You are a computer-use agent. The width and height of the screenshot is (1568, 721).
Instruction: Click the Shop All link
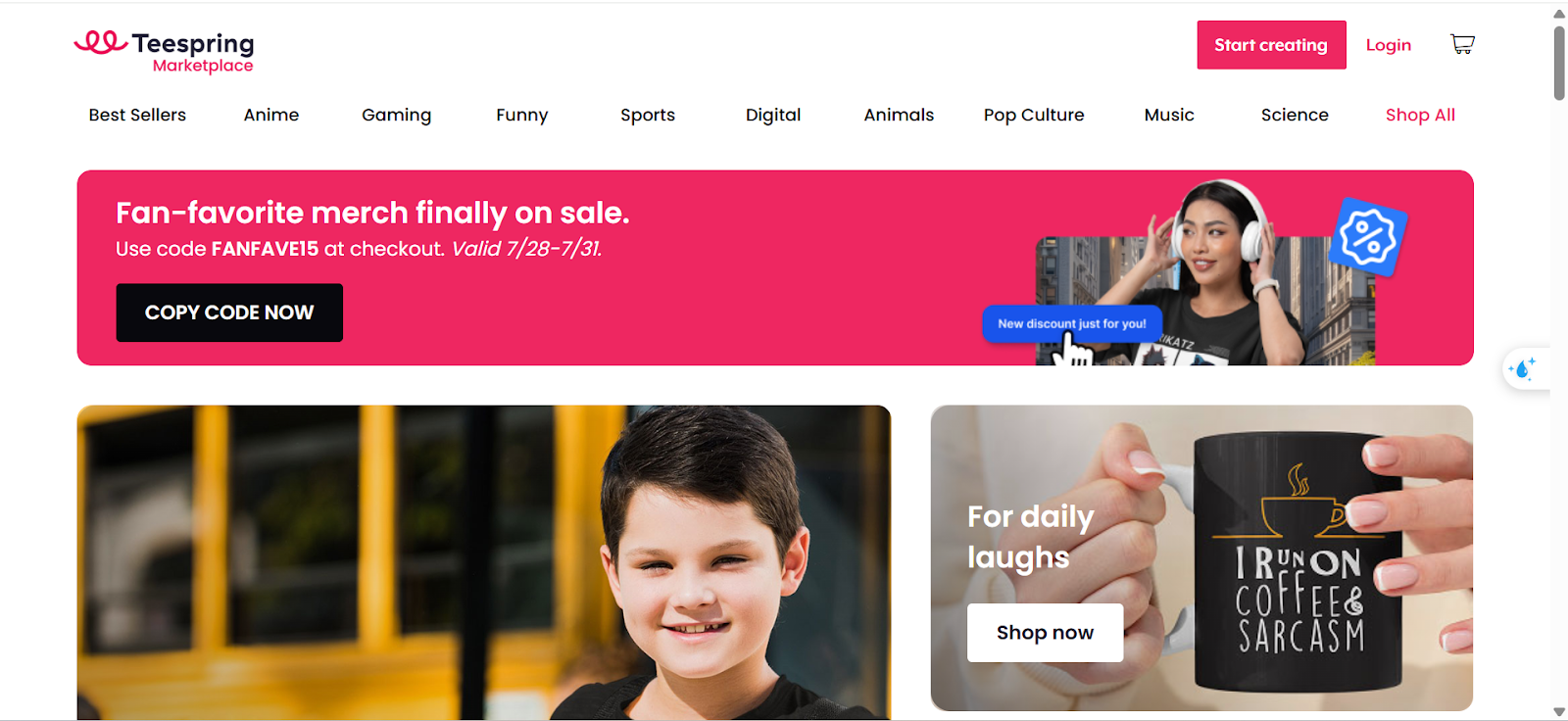click(1420, 115)
